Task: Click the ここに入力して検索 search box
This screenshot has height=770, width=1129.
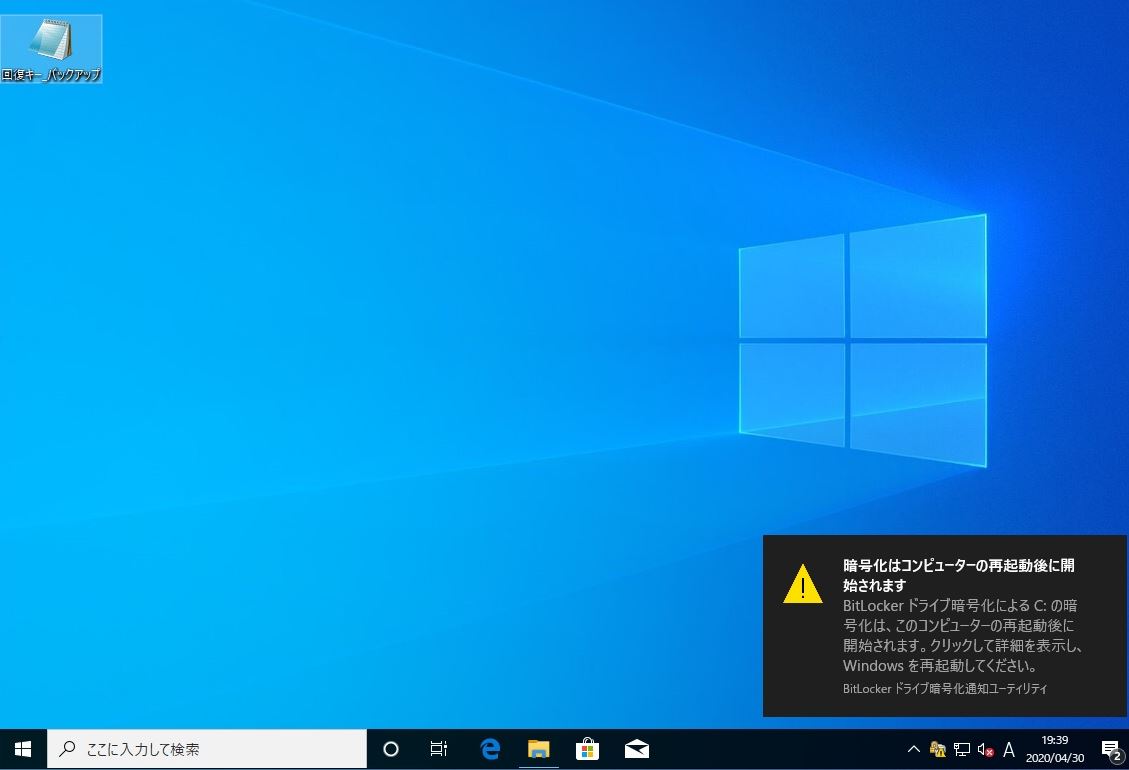Action: [x=207, y=749]
